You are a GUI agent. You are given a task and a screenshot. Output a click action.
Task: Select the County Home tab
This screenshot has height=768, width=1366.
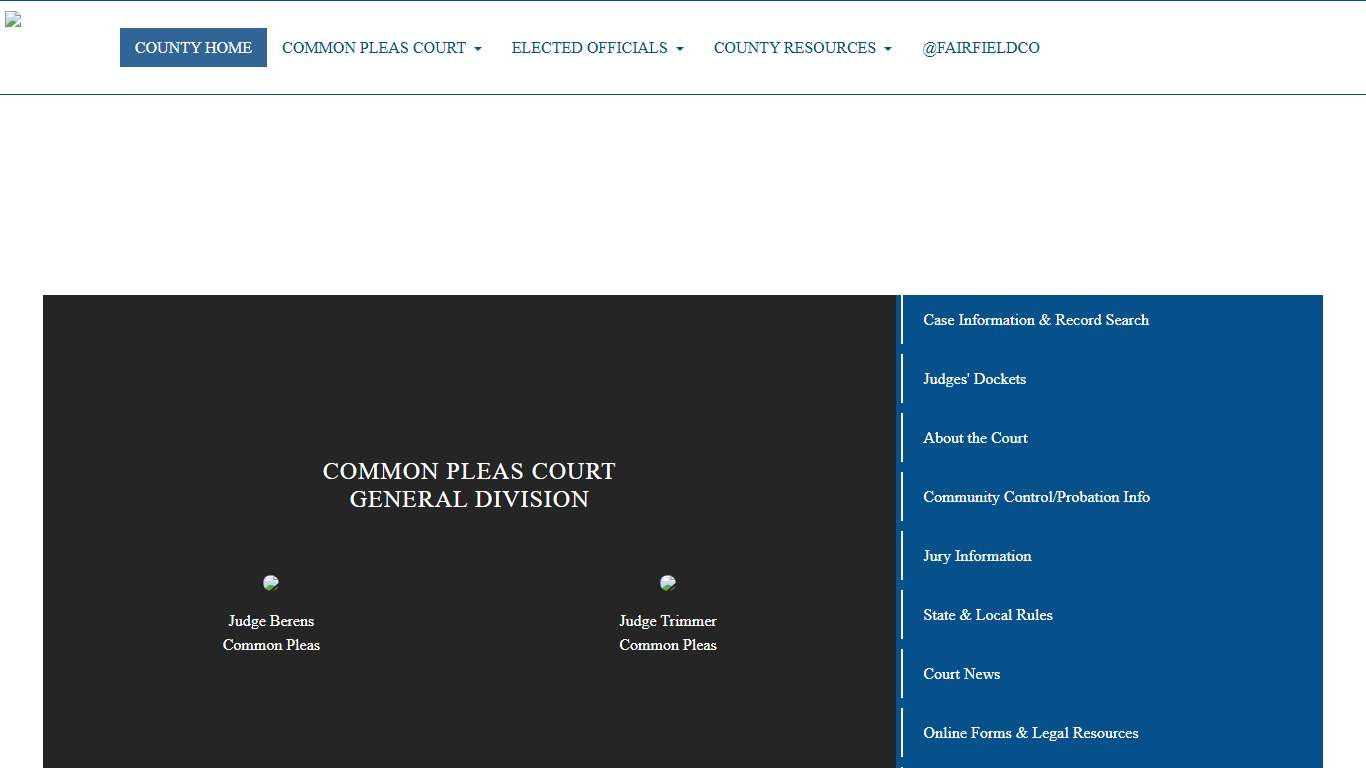point(193,47)
